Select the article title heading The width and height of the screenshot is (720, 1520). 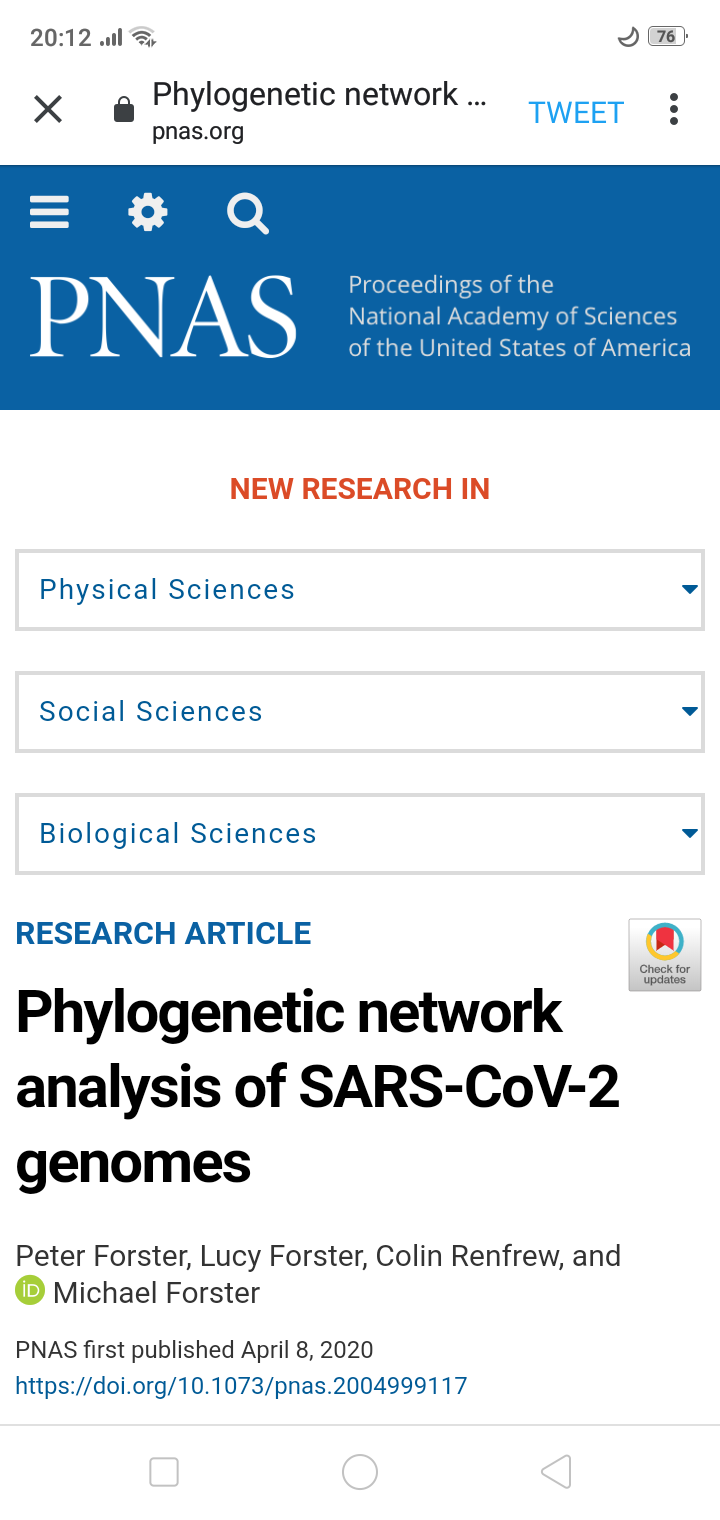[x=318, y=1087]
